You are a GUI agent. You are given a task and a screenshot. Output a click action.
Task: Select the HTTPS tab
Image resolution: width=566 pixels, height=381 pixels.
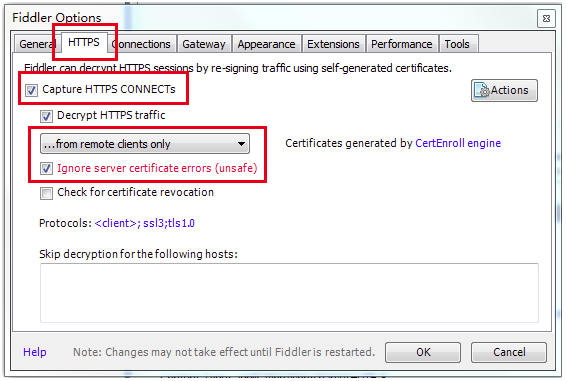(x=84, y=42)
